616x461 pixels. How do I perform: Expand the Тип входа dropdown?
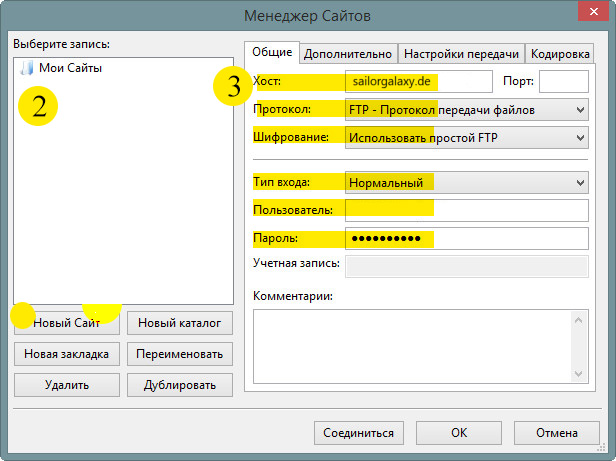pos(465,182)
